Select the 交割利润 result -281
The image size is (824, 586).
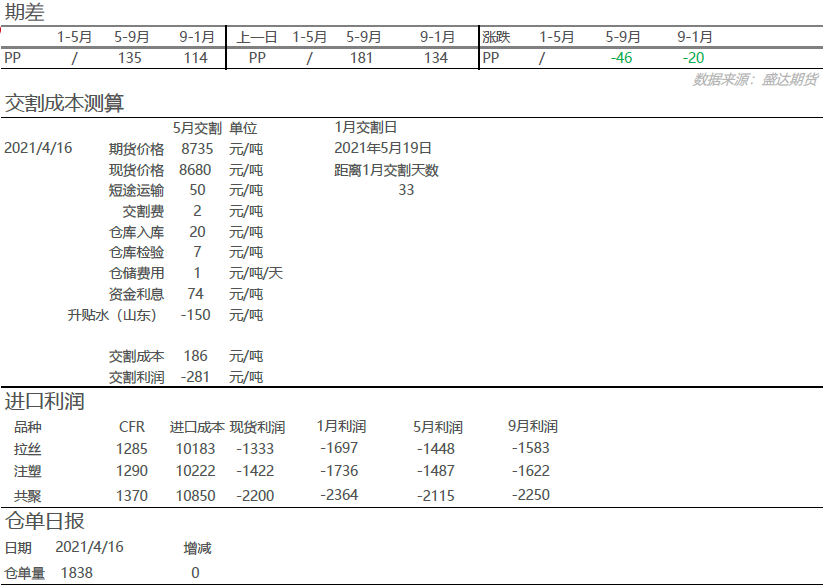pos(196,377)
